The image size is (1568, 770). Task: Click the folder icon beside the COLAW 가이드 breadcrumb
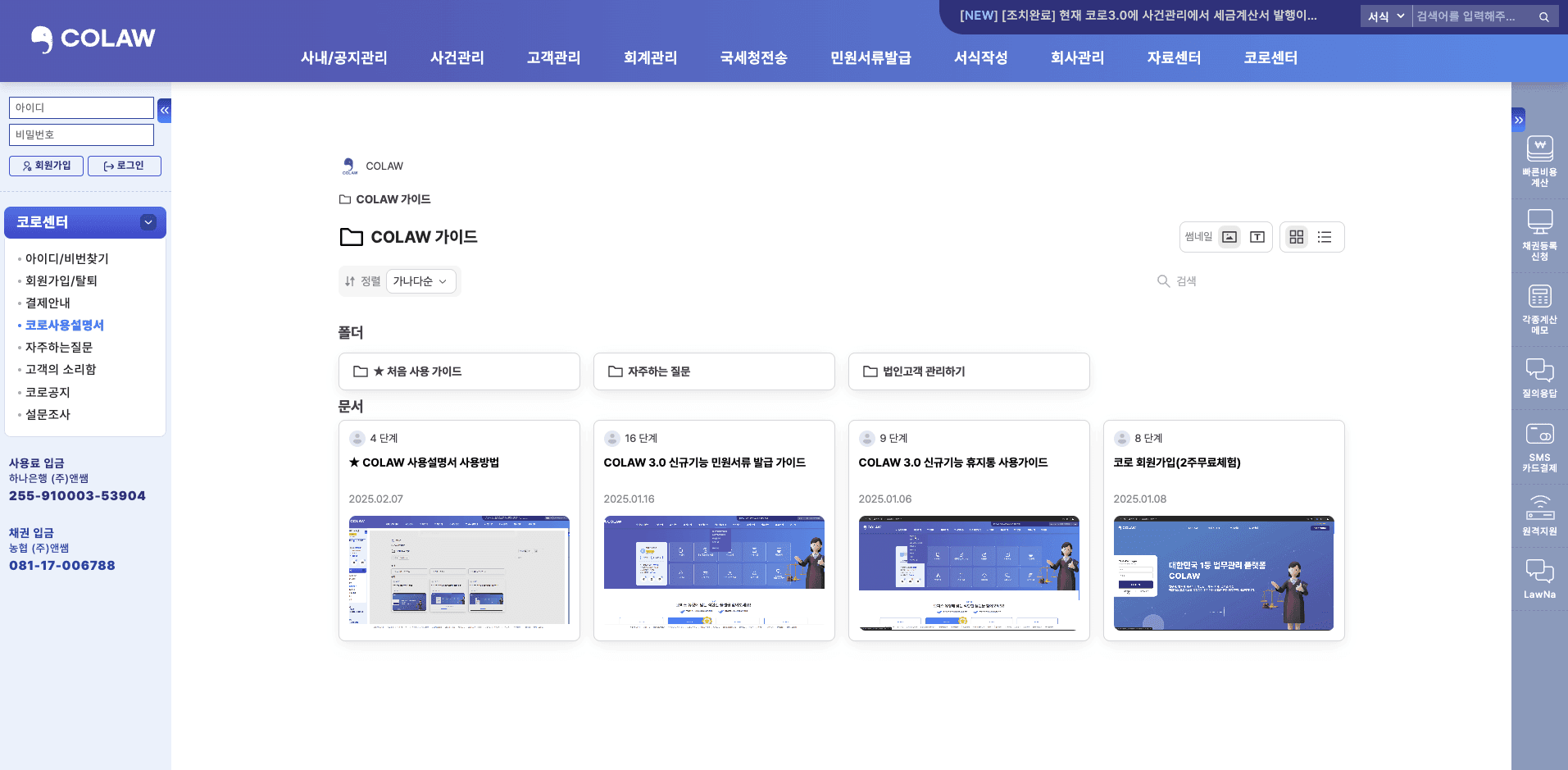coord(345,199)
